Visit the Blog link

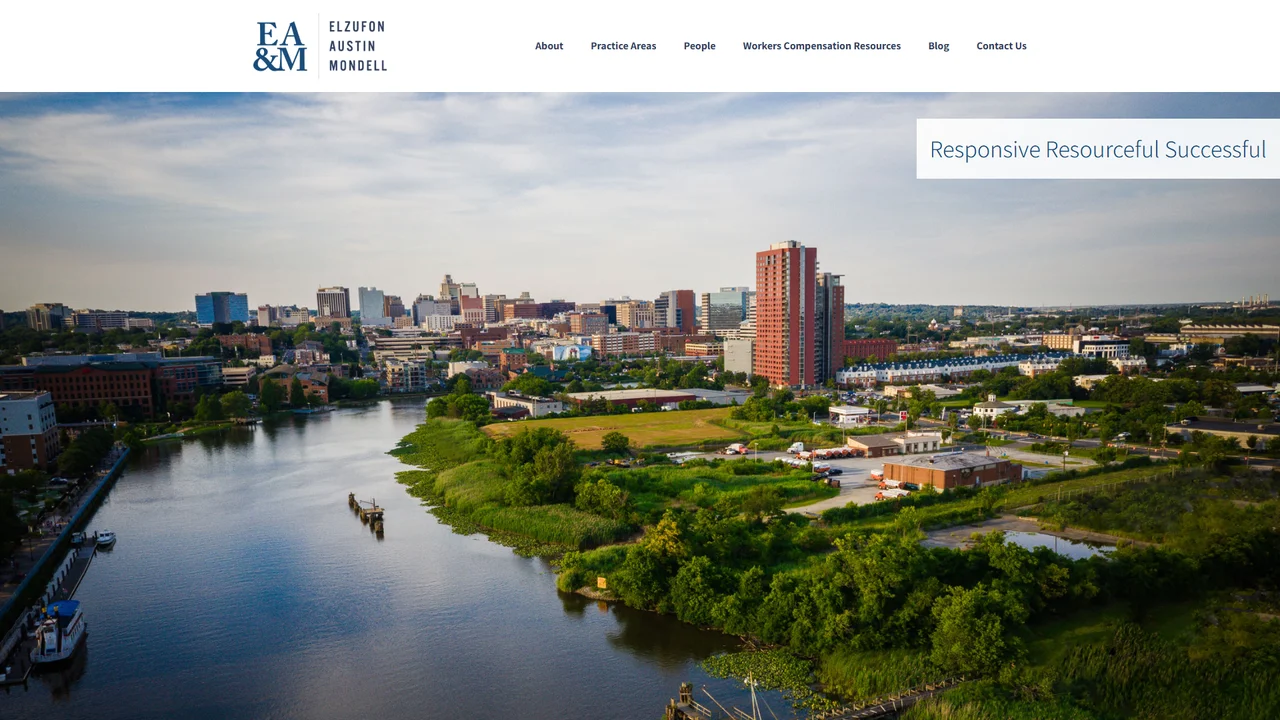pos(938,46)
